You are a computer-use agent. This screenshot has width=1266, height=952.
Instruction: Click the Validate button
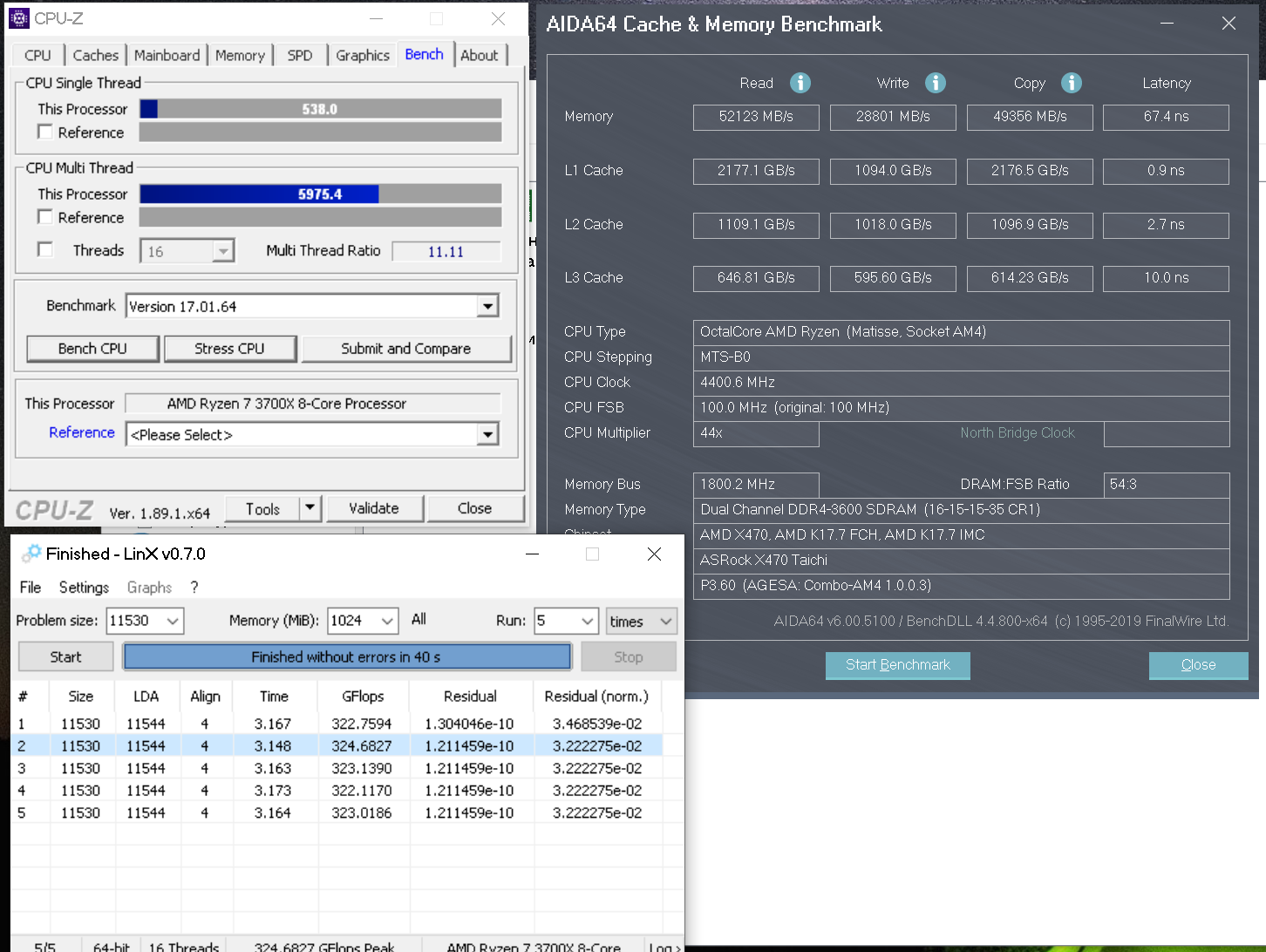point(375,508)
